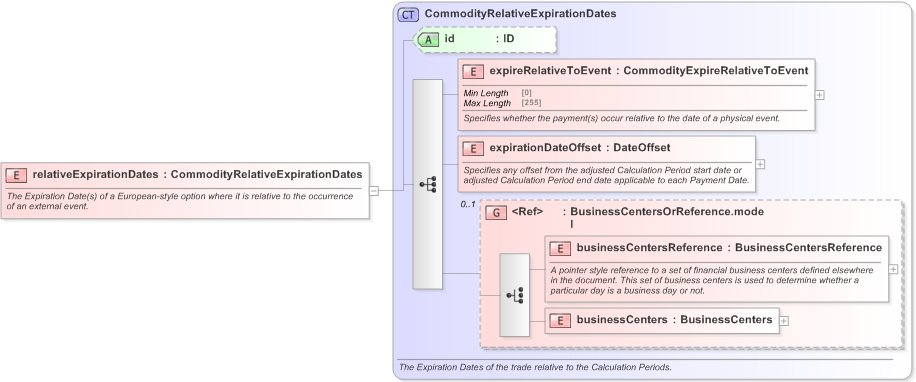This screenshot has height=382, width=916.
Task: Click the CT icon beside CommodityRelativeExpirationDates
Action: click(x=408, y=14)
